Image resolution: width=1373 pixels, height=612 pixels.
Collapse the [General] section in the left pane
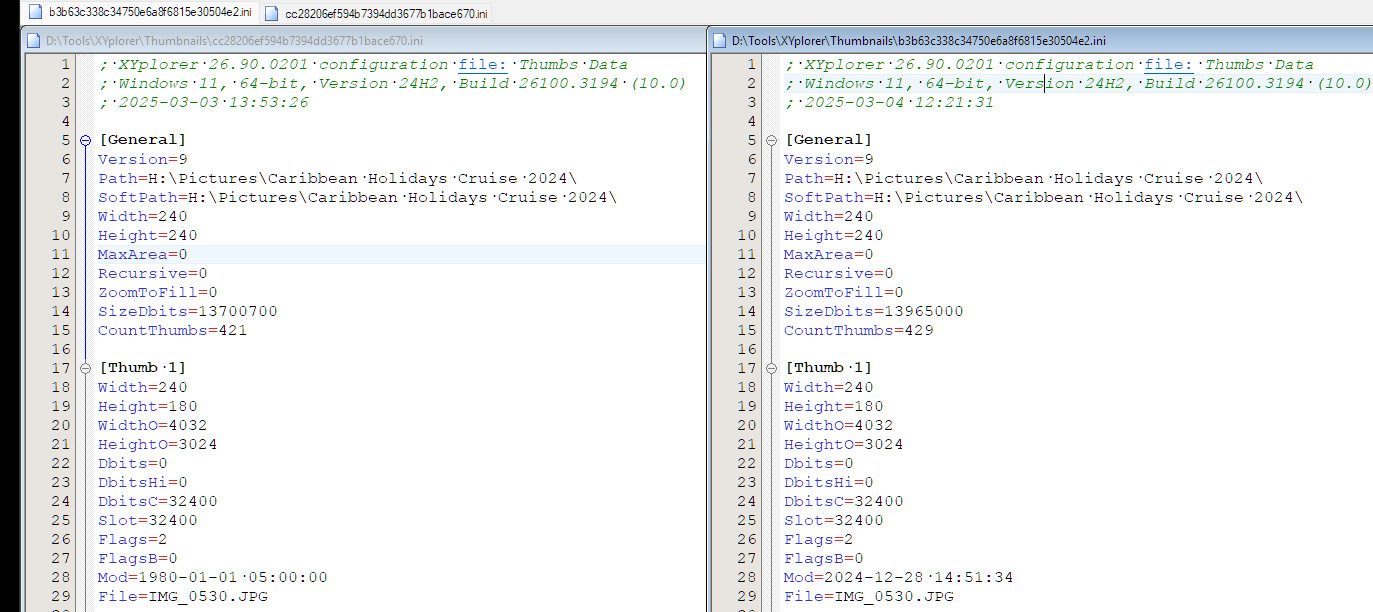point(85,140)
